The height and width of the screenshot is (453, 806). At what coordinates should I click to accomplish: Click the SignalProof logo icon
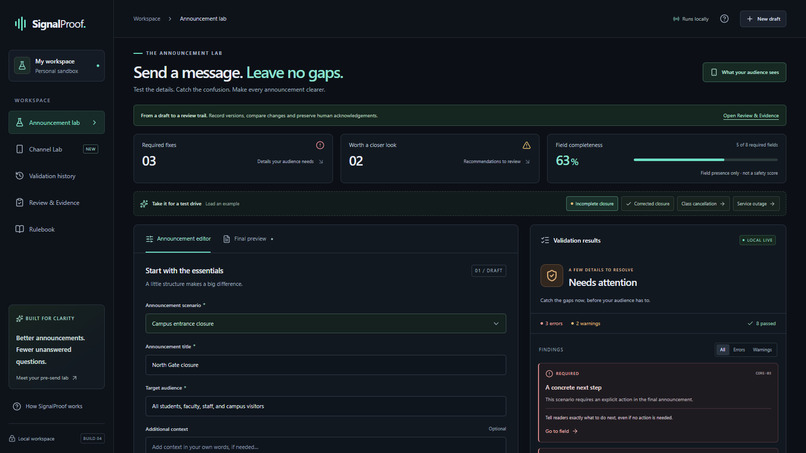(x=21, y=24)
